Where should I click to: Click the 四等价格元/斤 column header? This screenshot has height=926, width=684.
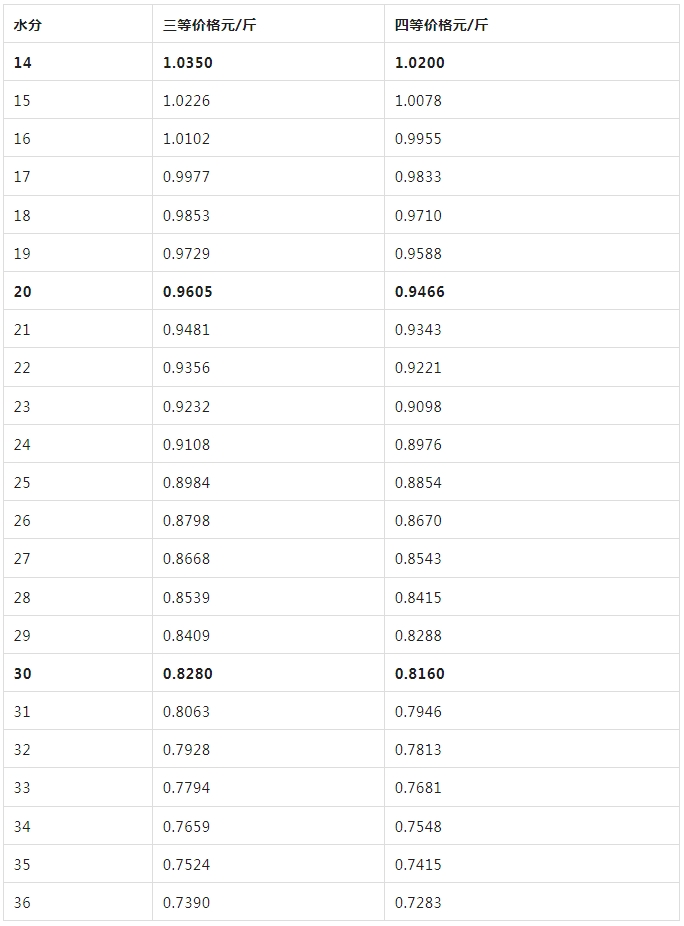(x=441, y=25)
